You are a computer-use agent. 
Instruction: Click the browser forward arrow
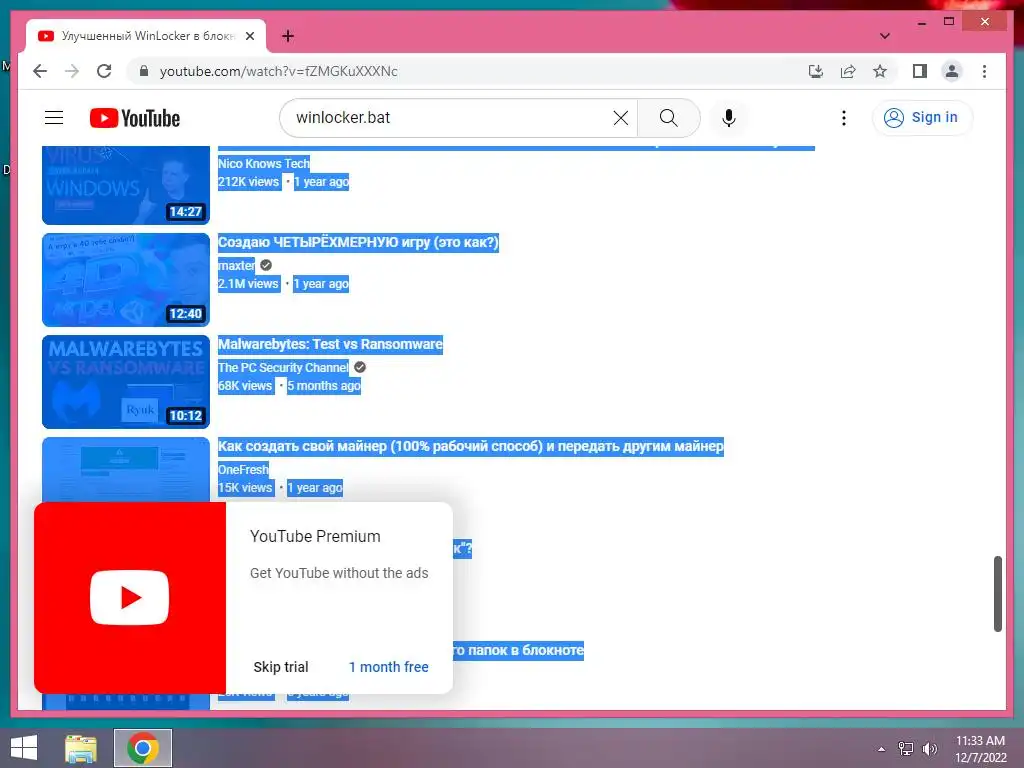[x=72, y=71]
